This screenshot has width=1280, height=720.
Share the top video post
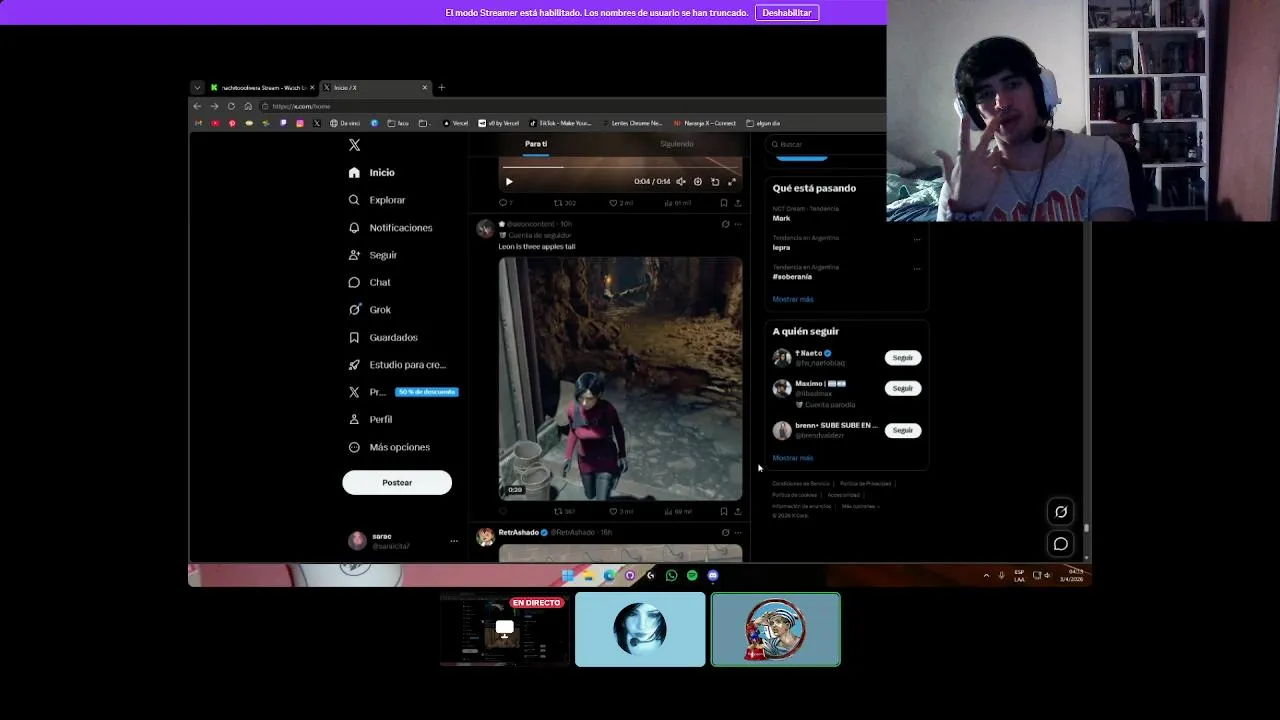pos(738,203)
